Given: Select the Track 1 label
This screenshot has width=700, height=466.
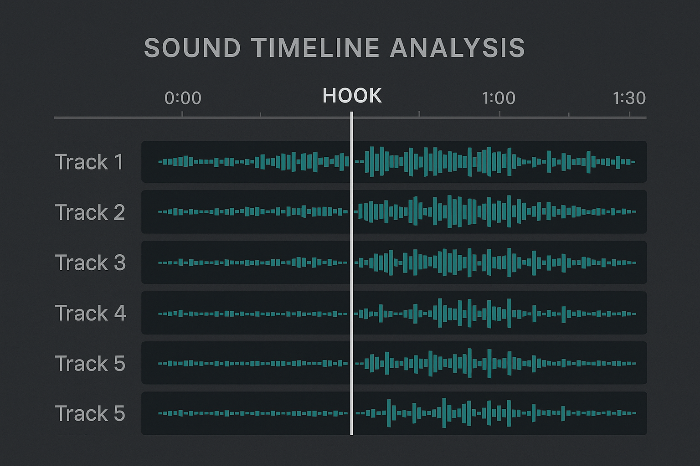Looking at the screenshot, I should point(89,162).
